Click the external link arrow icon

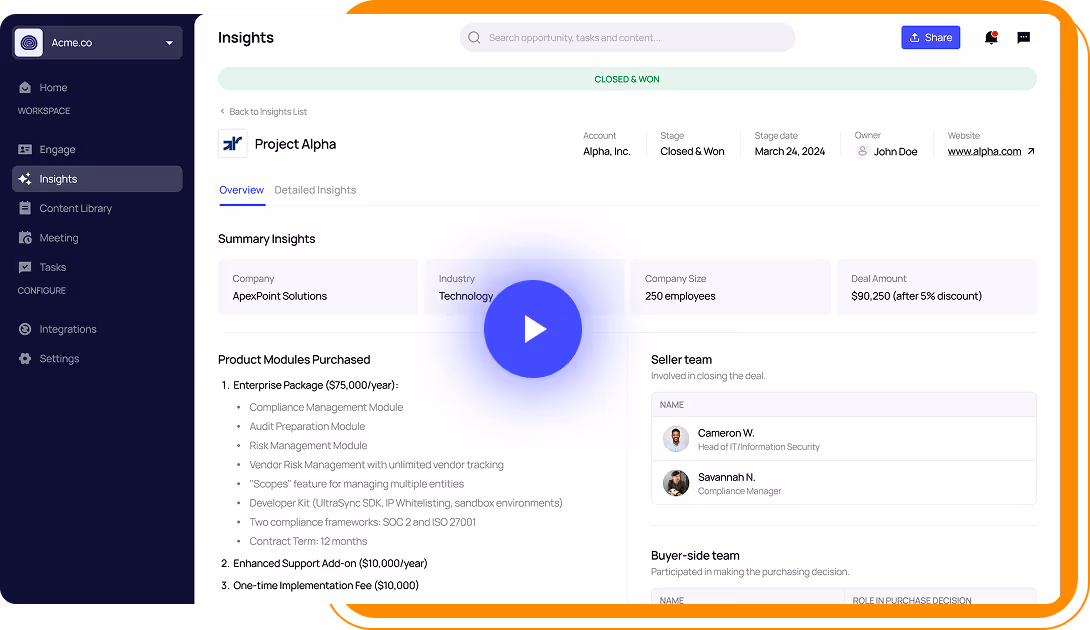[x=1031, y=152]
